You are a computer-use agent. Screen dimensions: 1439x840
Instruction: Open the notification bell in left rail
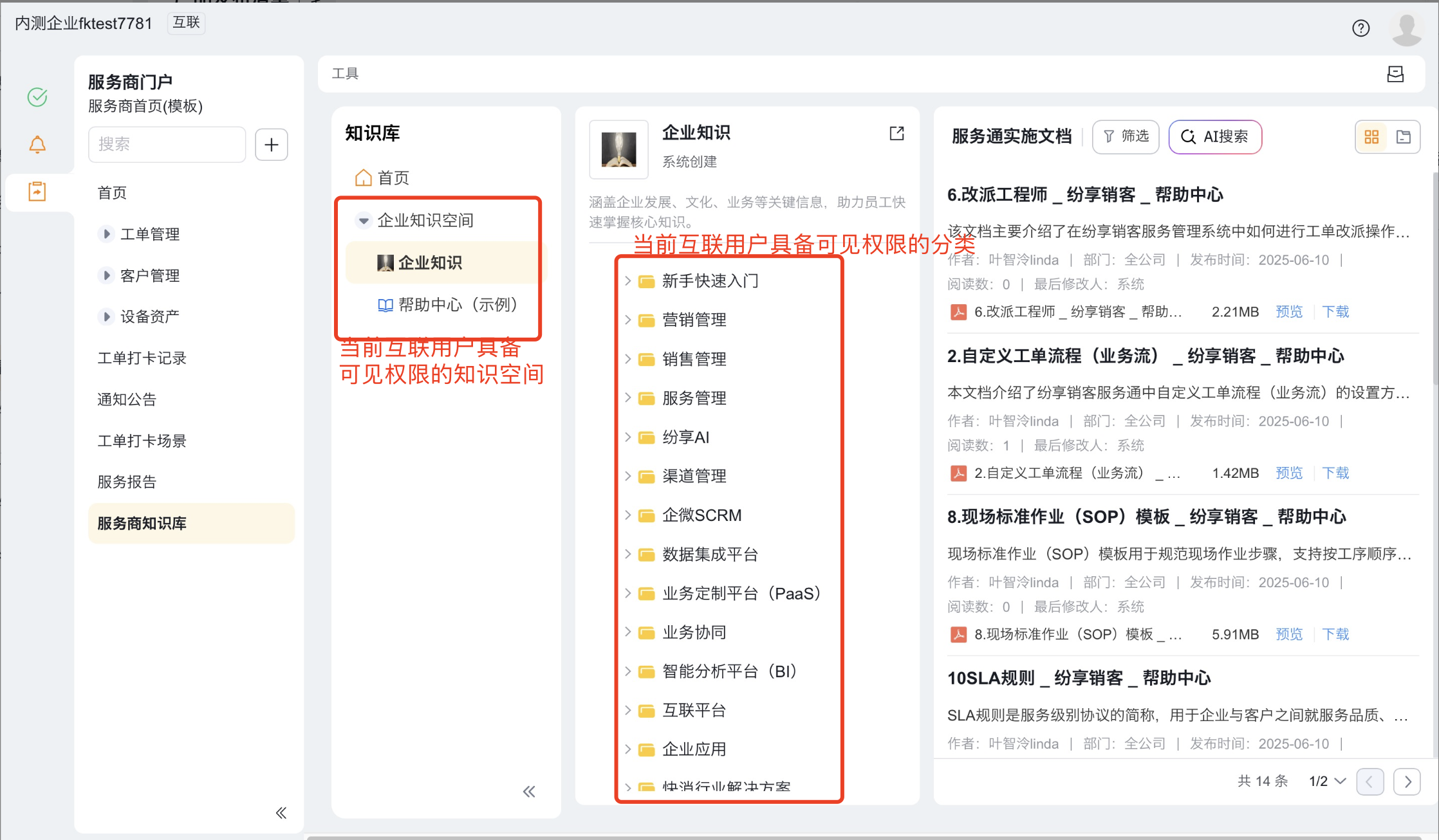[x=37, y=145]
